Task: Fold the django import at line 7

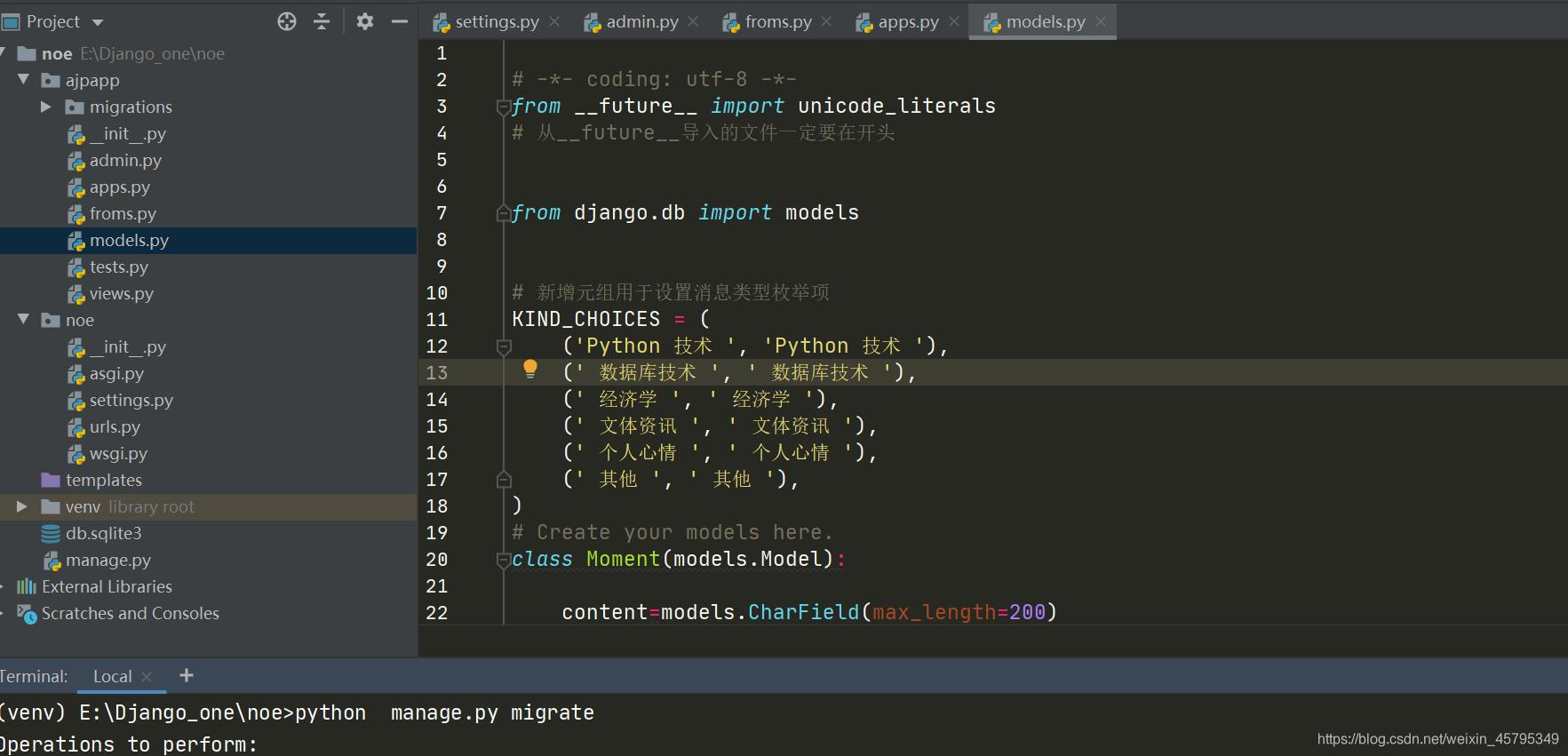Action: pyautogui.click(x=503, y=213)
